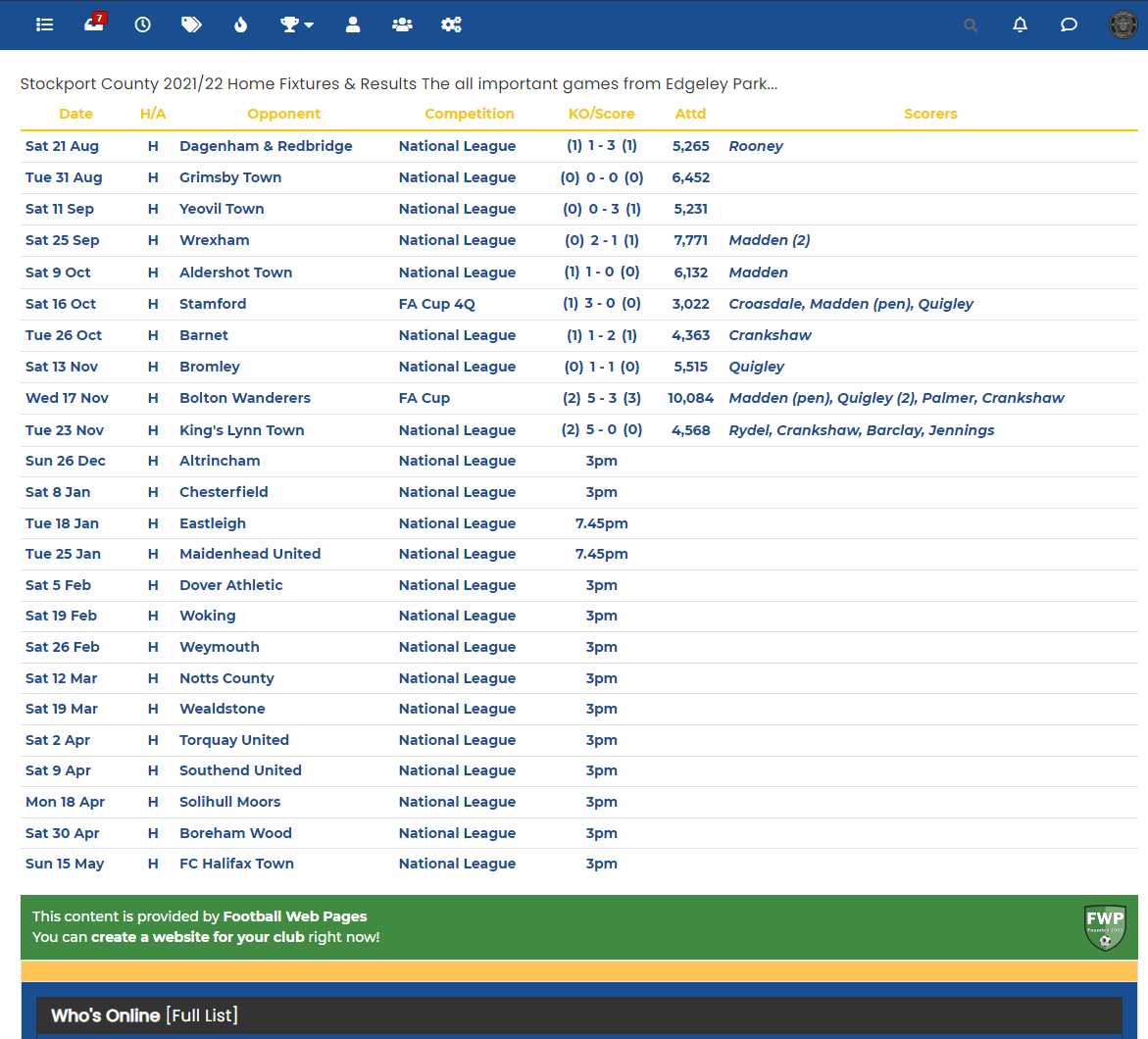Click the user avatar in top bar
Screen dimensions: 1148x1039
pyautogui.click(x=1123, y=25)
